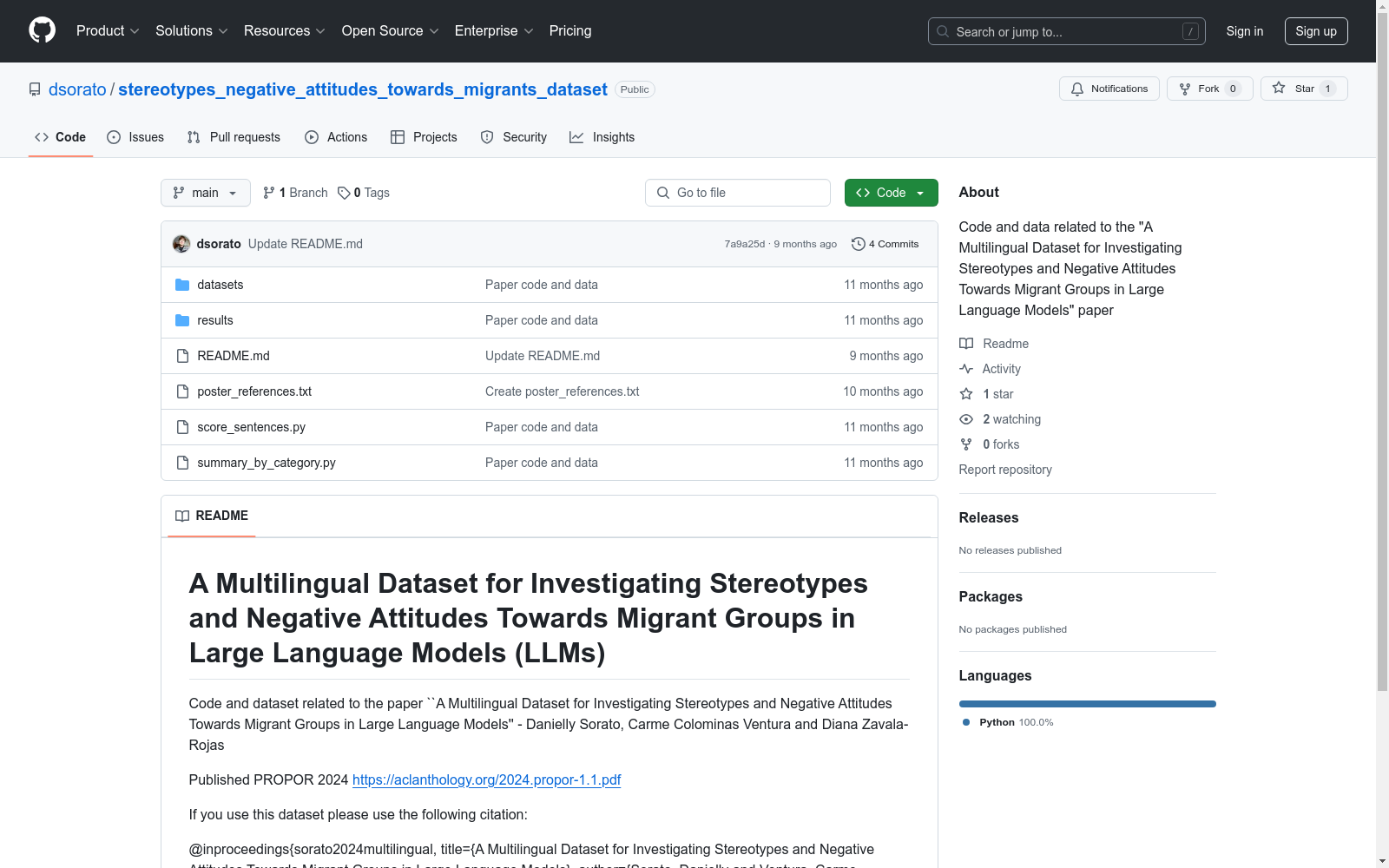Click the Sign up button
The width and height of the screenshot is (1389, 868).
pyautogui.click(x=1316, y=31)
